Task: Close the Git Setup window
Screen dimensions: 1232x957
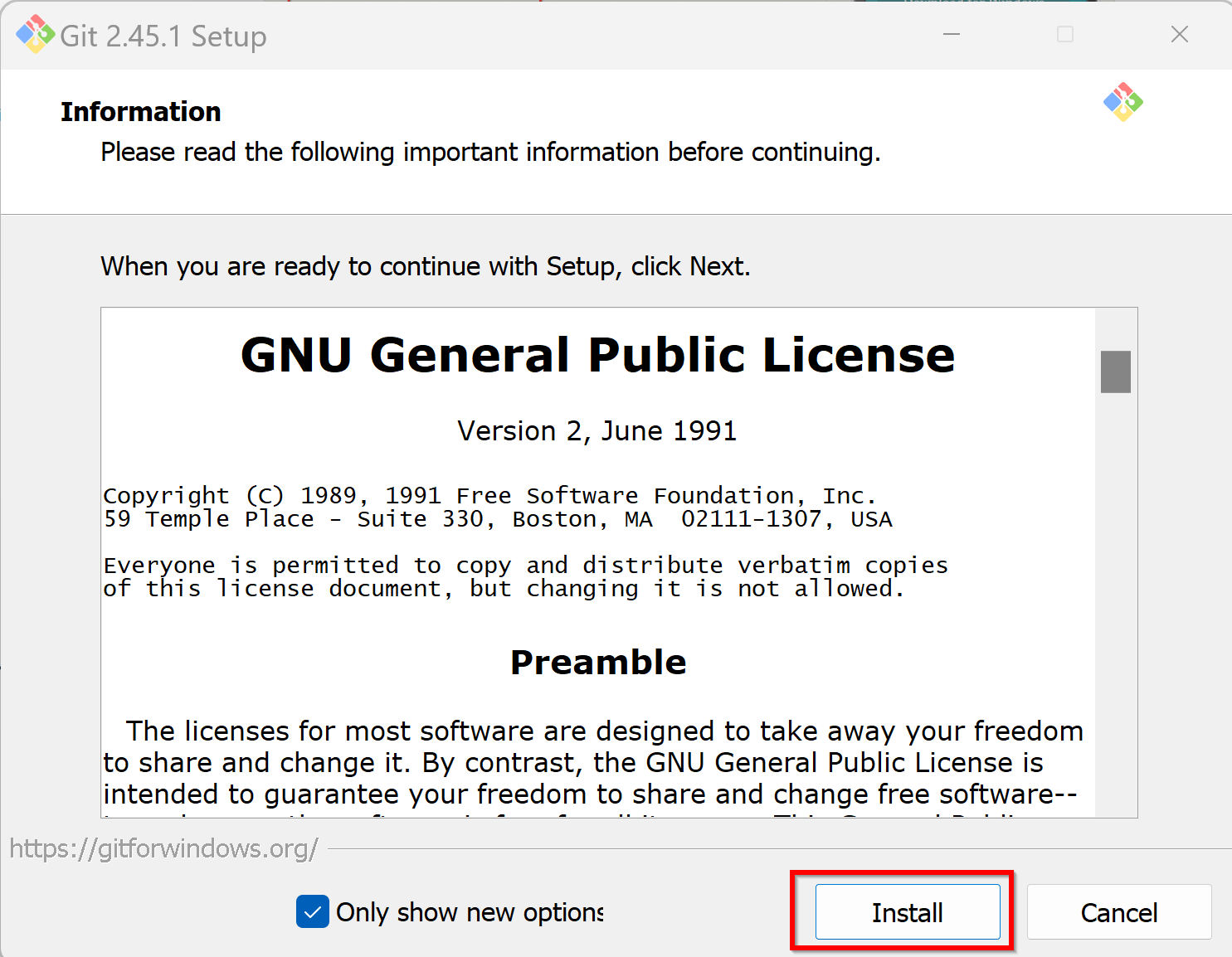Action: click(1180, 34)
